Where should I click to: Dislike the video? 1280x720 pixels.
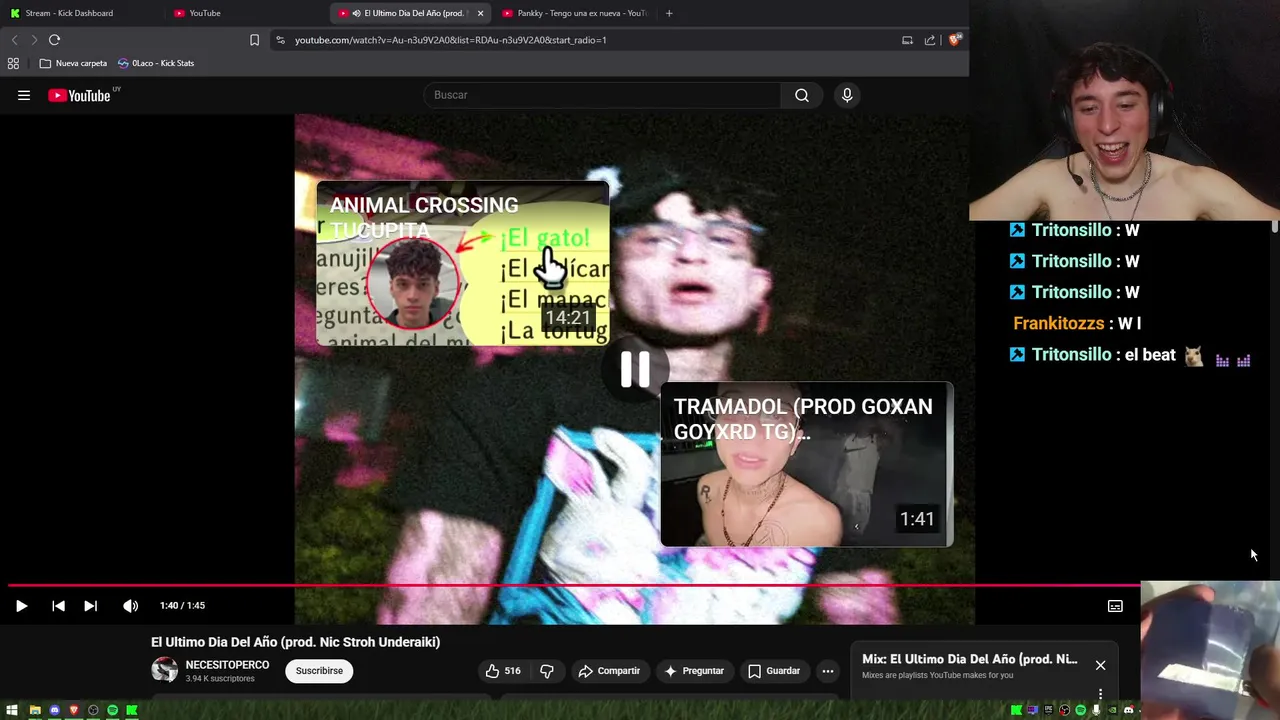pyautogui.click(x=547, y=671)
